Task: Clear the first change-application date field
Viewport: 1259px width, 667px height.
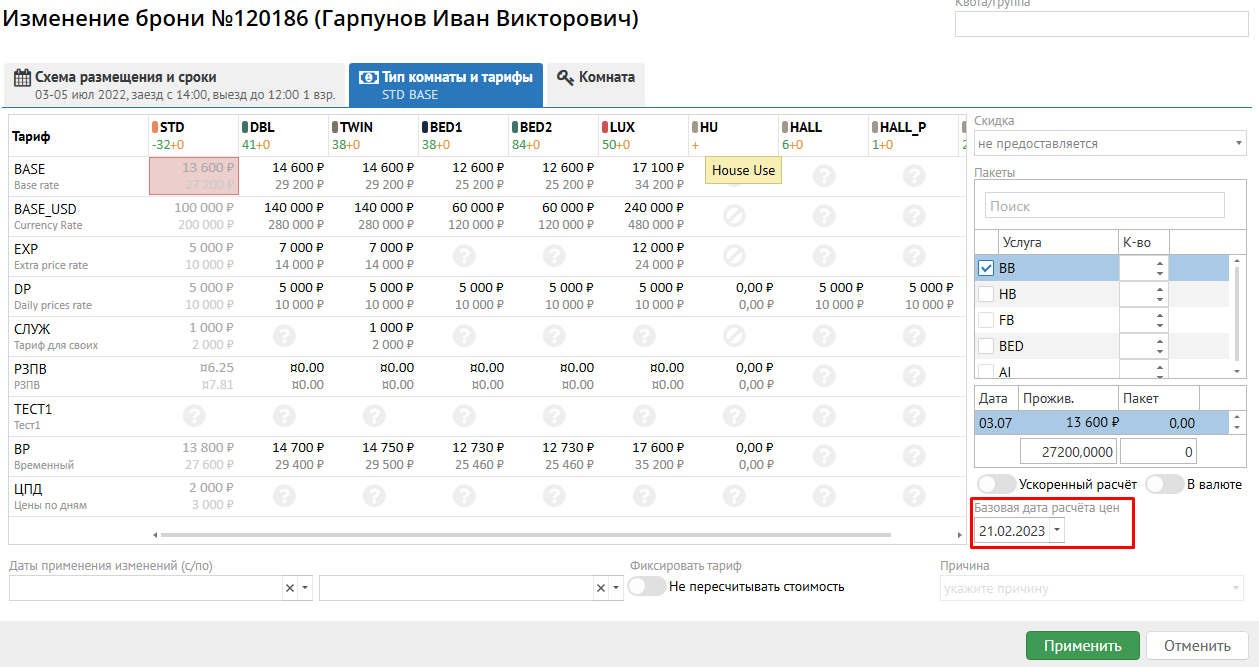Action: click(x=290, y=588)
